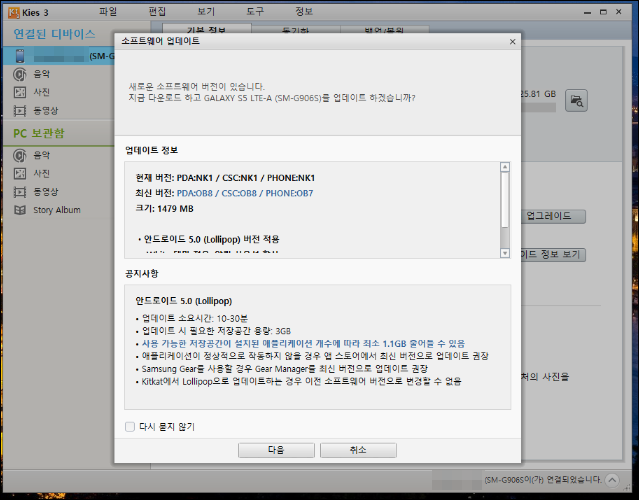Click 취소 to cancel the update

pos(358,450)
